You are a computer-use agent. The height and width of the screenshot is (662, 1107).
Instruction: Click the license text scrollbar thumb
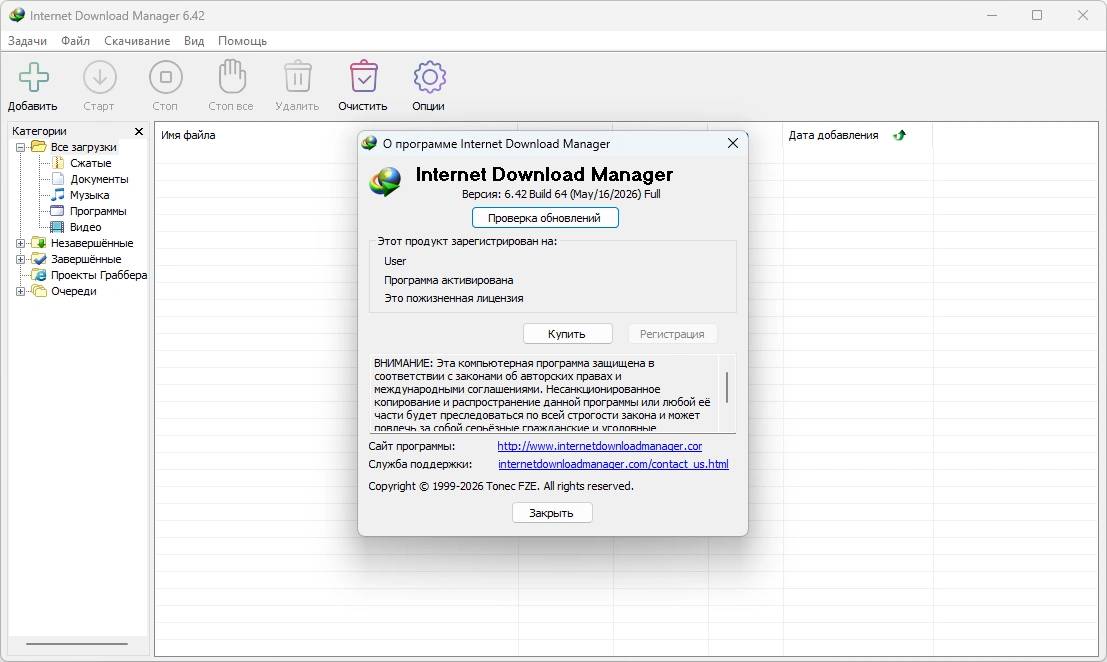pos(726,387)
